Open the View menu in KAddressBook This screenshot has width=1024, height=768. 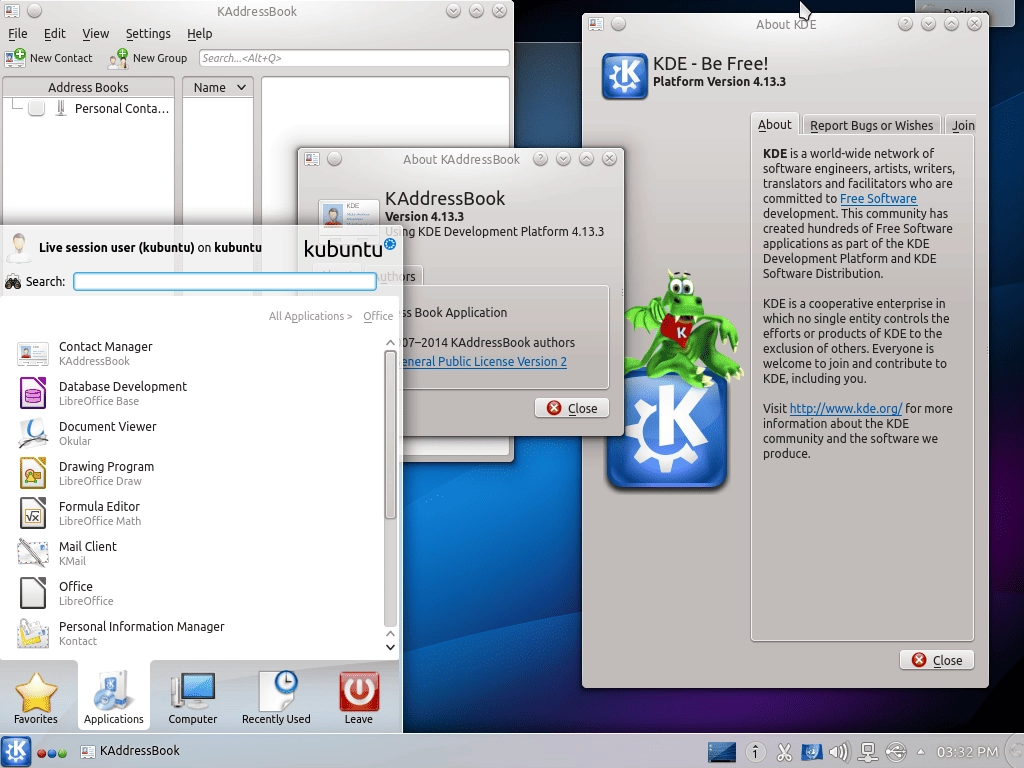[95, 33]
